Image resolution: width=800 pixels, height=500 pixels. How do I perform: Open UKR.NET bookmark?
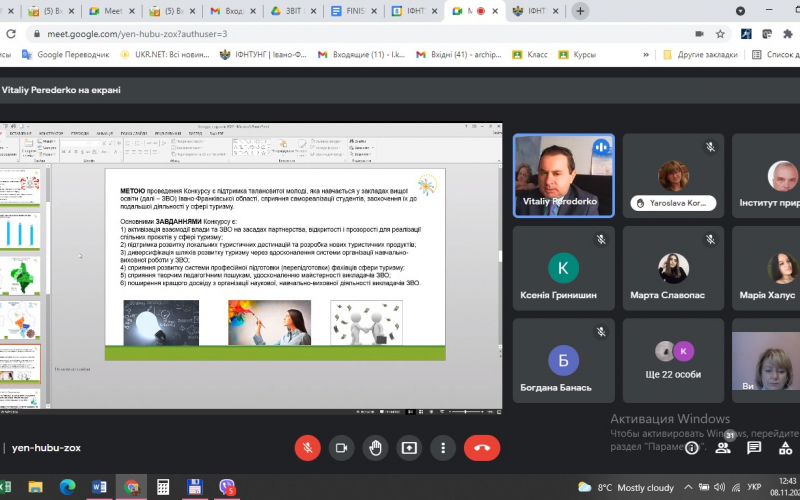point(164,54)
